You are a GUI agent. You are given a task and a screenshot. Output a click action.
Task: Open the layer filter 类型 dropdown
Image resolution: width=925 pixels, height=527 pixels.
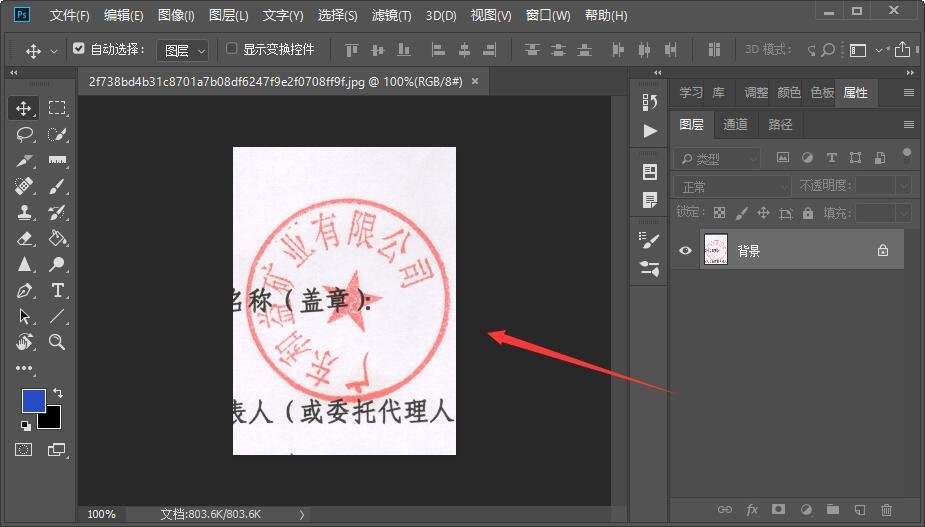(x=717, y=158)
